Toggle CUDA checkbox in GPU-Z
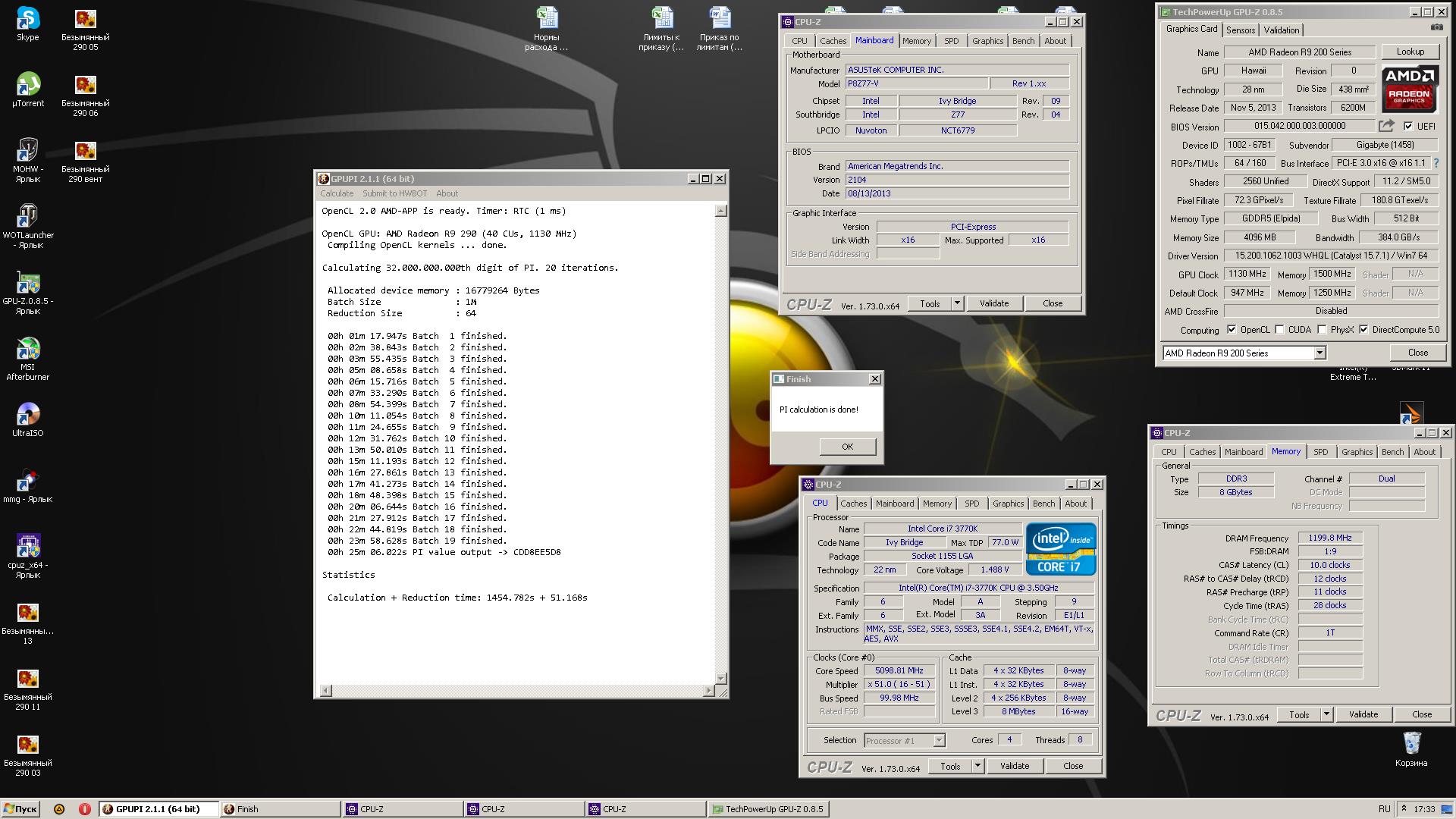This screenshot has height=819, width=1456. pos(1280,329)
